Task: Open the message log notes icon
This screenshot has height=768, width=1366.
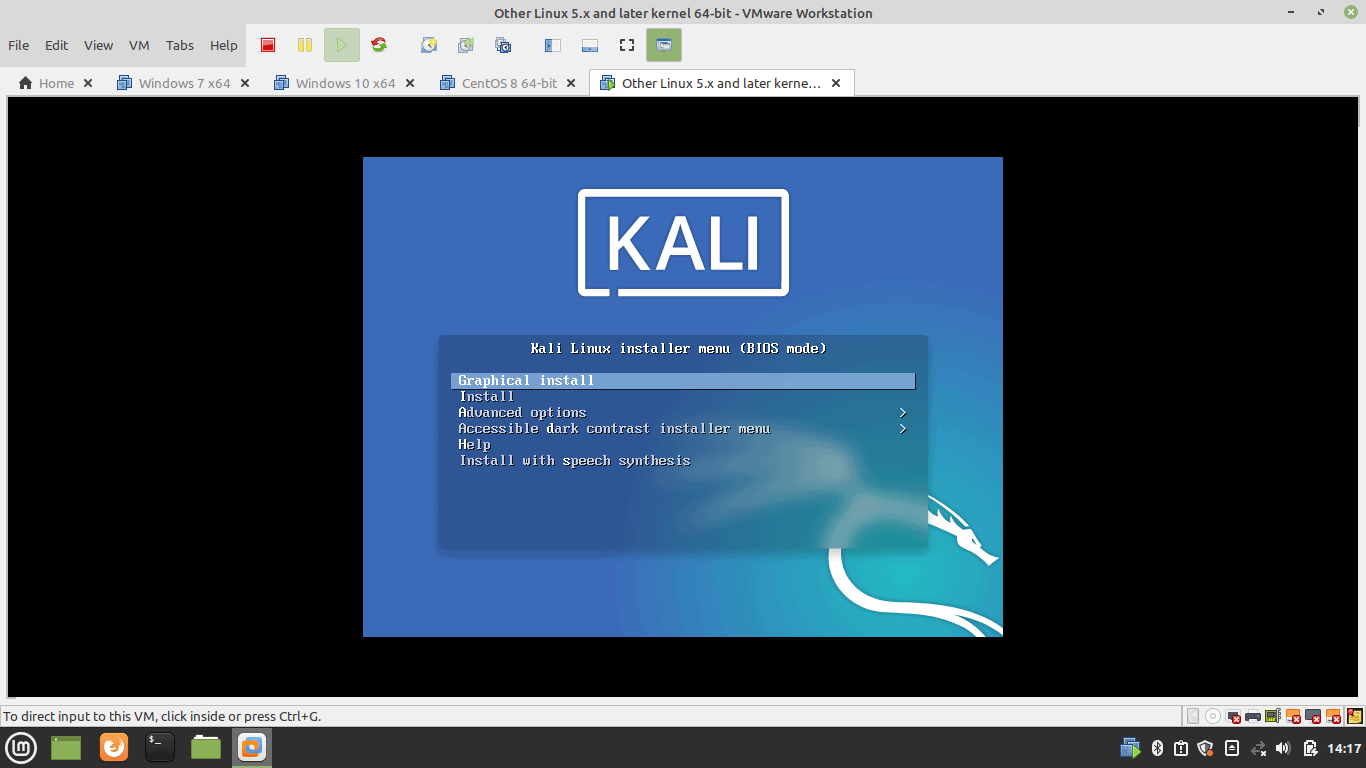Action: 1355,716
